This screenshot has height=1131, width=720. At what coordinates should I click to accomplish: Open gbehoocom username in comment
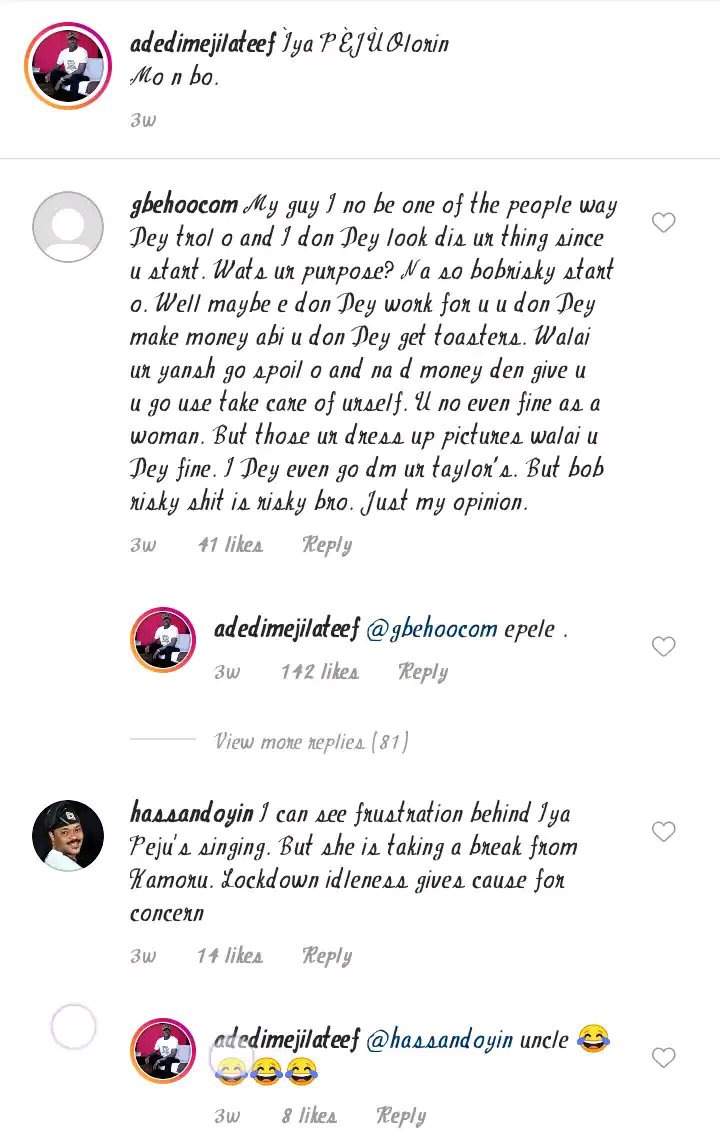pos(184,206)
